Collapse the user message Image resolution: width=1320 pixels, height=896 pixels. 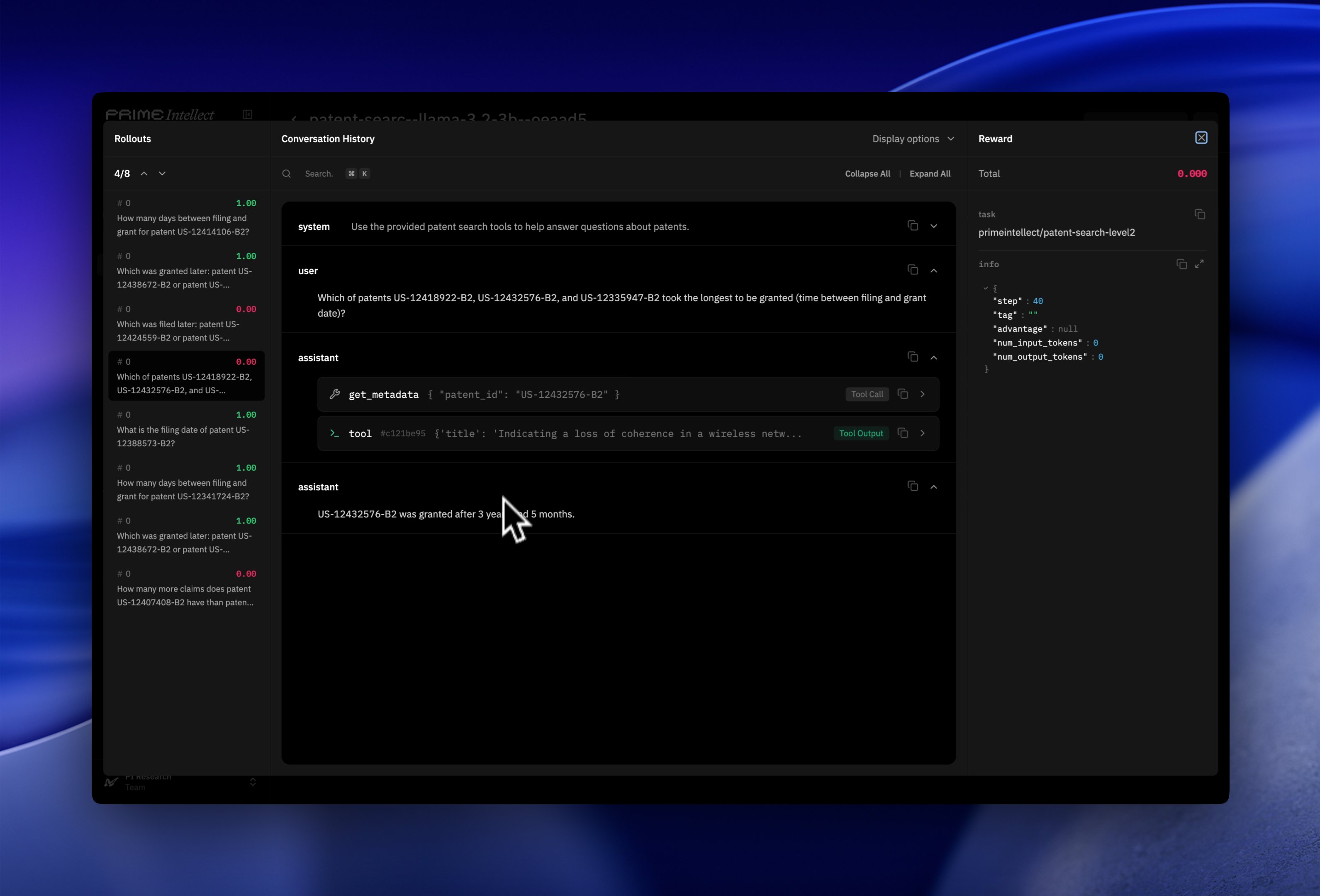click(933, 270)
